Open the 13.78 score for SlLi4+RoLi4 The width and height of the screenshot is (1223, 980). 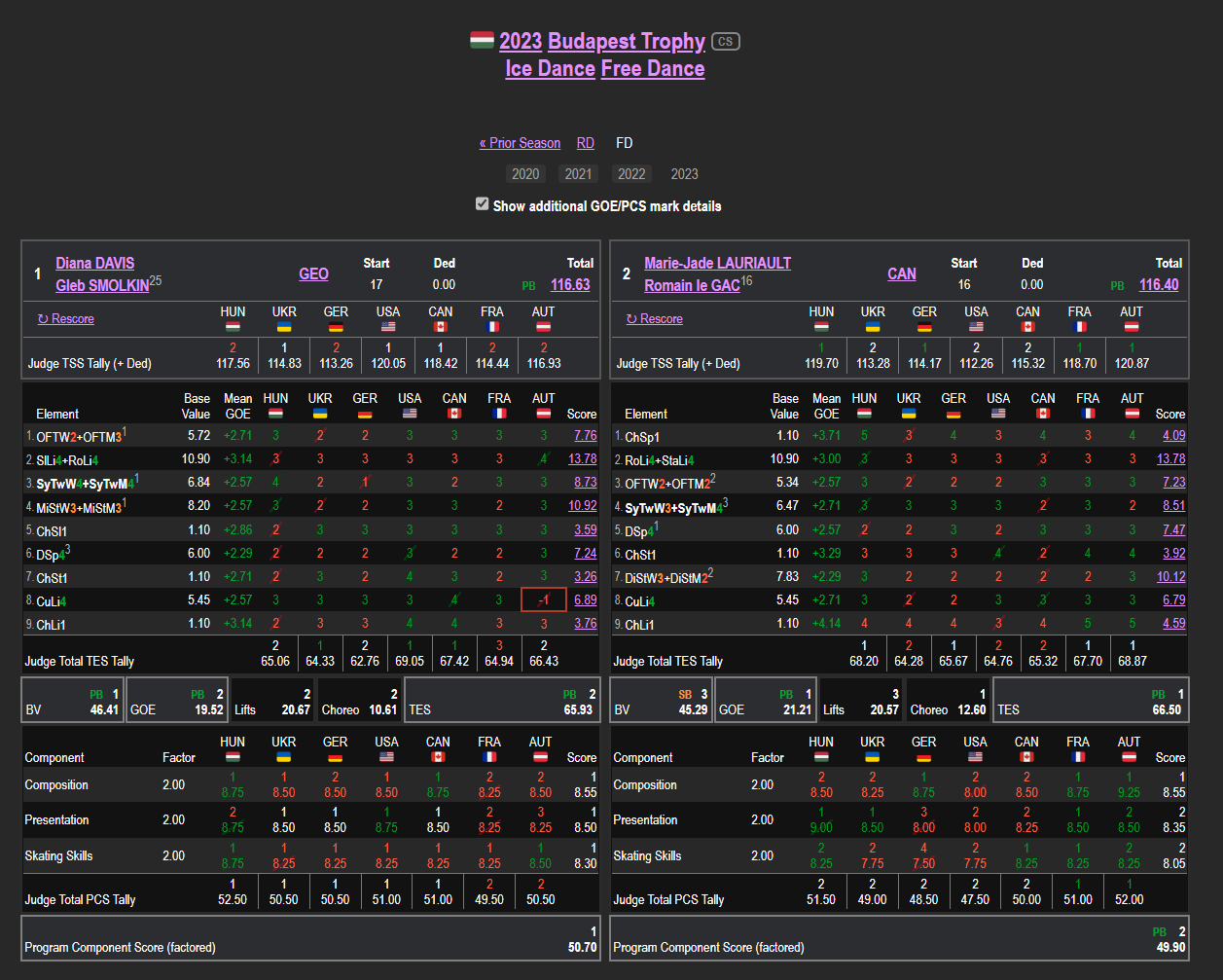pyautogui.click(x=582, y=459)
